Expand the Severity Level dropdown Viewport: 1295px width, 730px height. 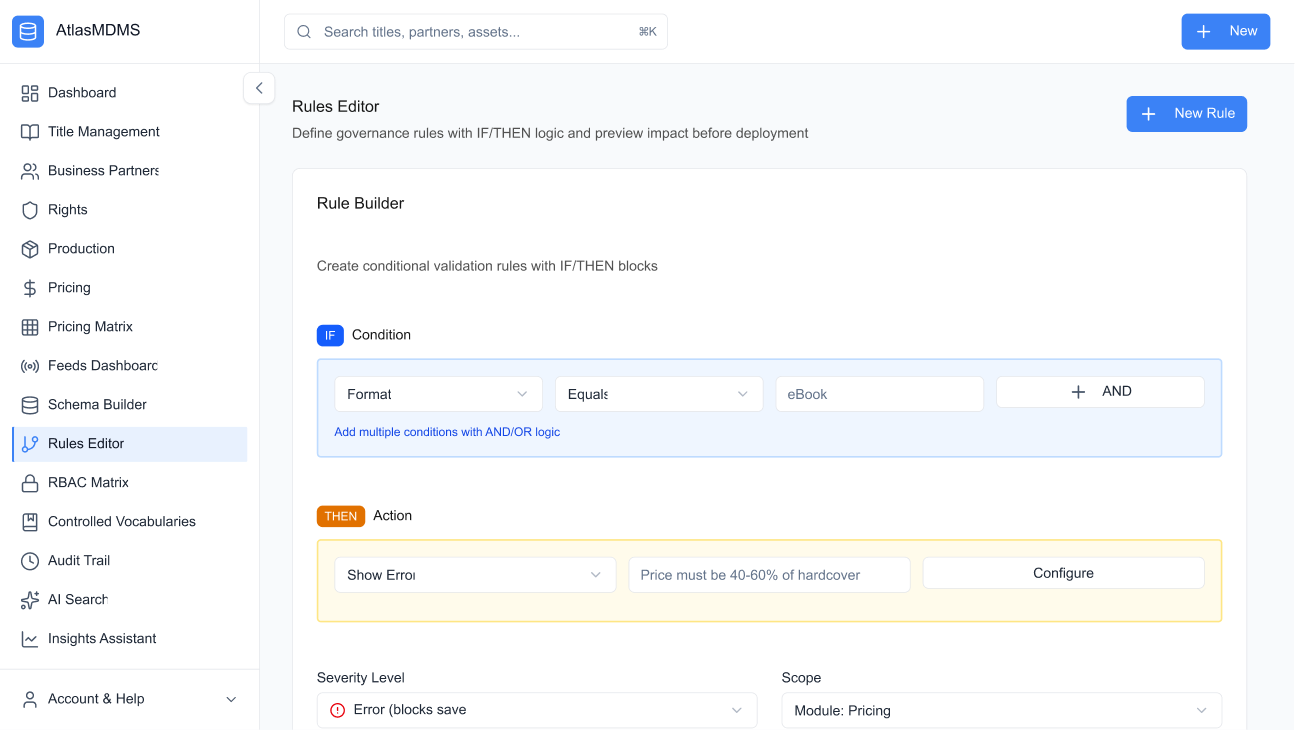click(x=536, y=710)
